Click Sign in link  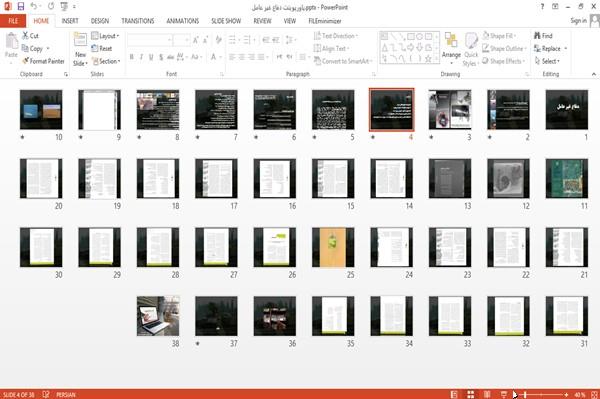[x=579, y=21]
